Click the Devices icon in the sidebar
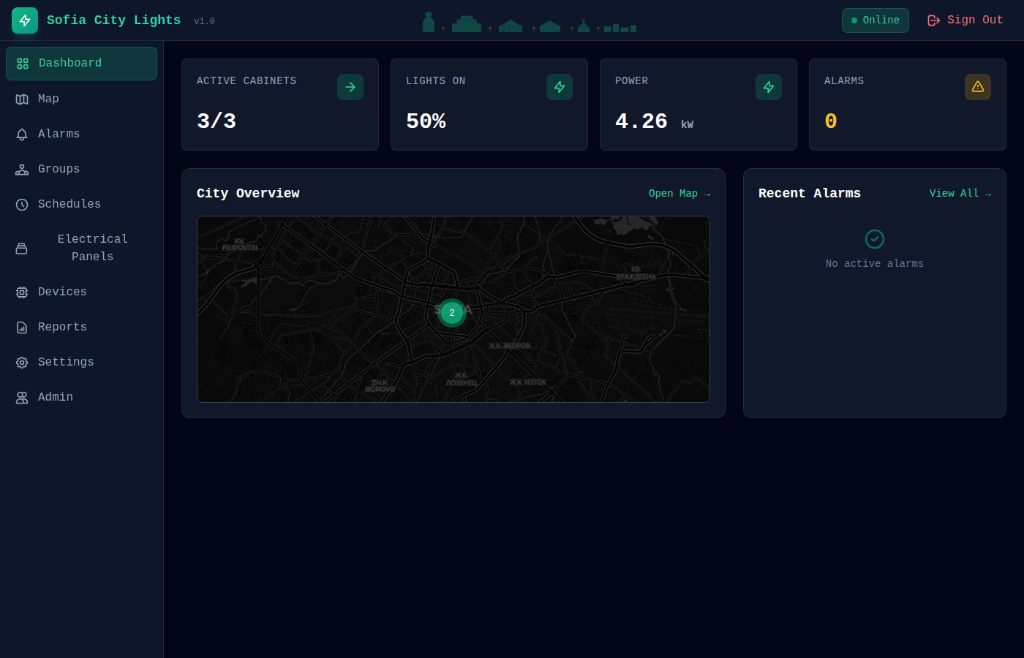Image resolution: width=1024 pixels, height=658 pixels. [22, 291]
